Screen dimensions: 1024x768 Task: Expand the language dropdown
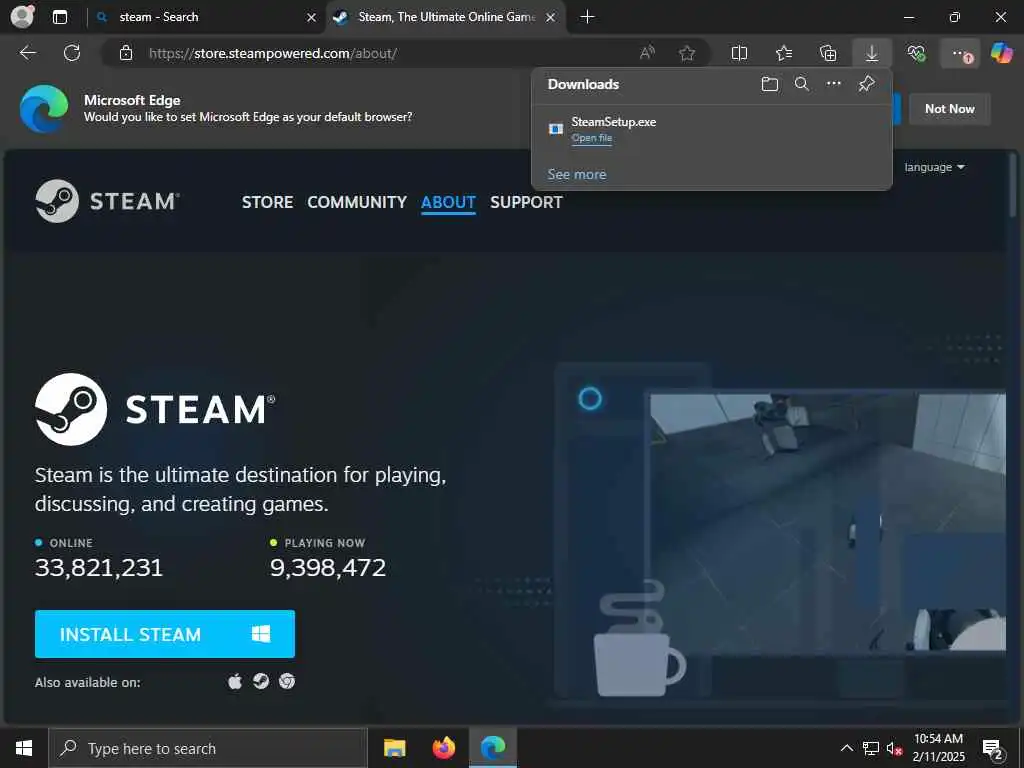click(x=934, y=168)
